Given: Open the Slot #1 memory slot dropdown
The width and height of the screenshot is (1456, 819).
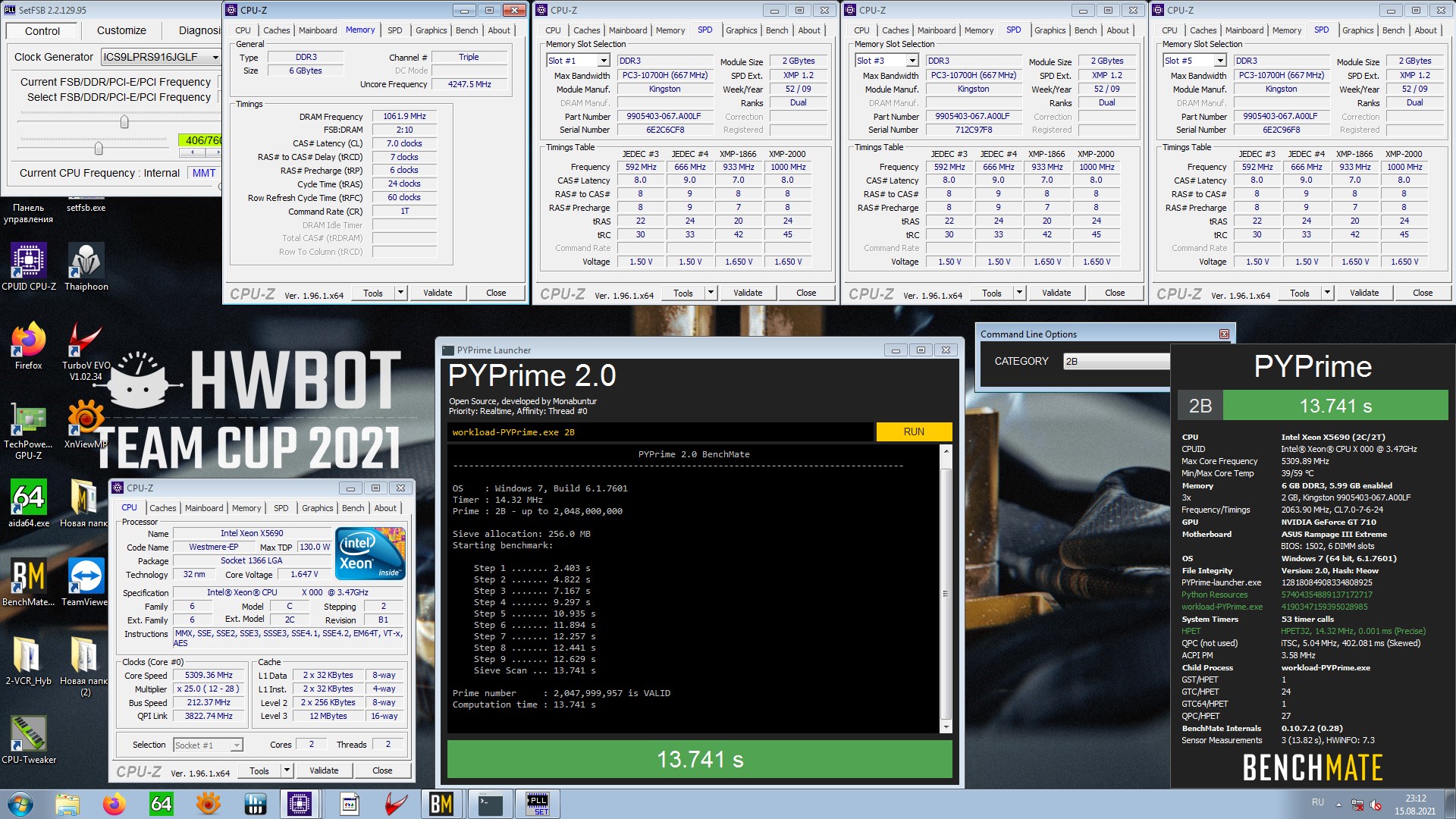Looking at the screenshot, I should click(604, 61).
